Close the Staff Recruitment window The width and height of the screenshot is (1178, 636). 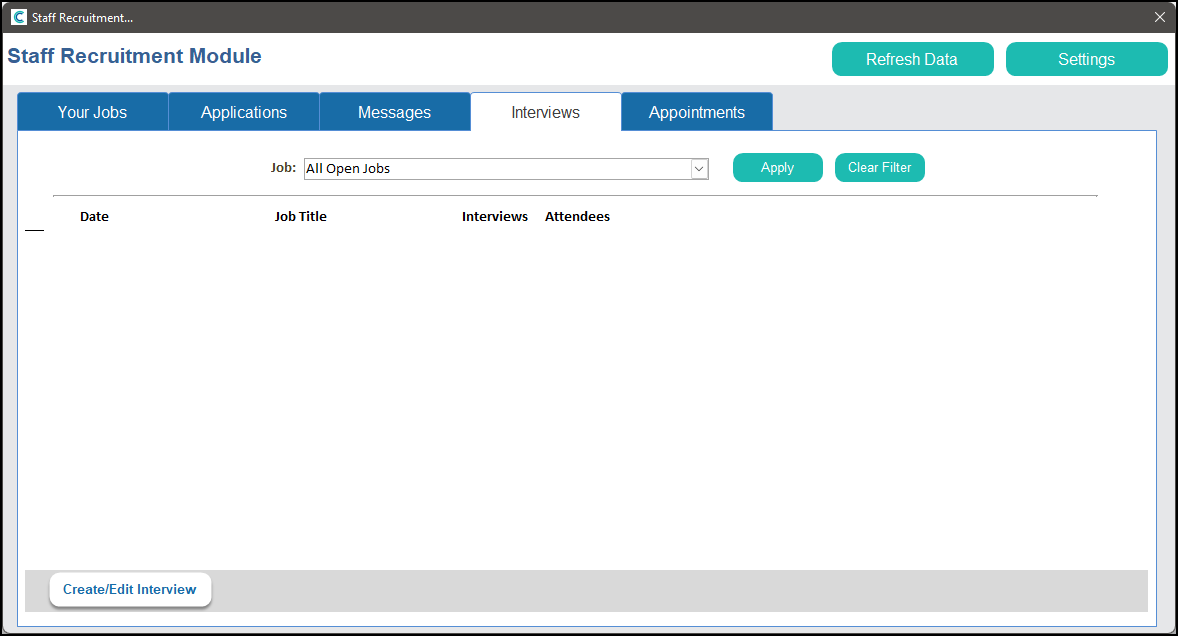coord(1160,17)
